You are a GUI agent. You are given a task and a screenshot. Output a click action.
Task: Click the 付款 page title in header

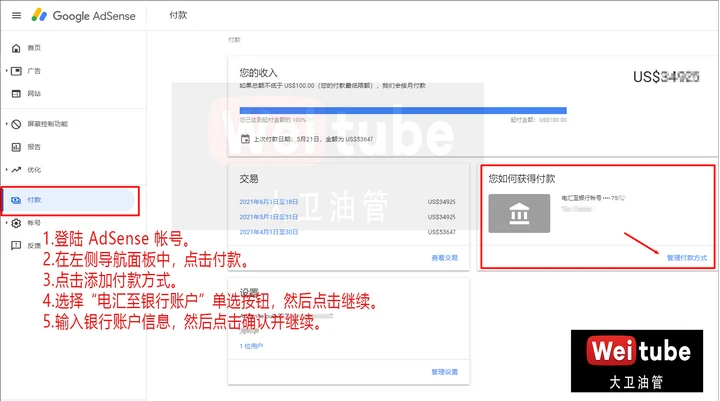(178, 15)
